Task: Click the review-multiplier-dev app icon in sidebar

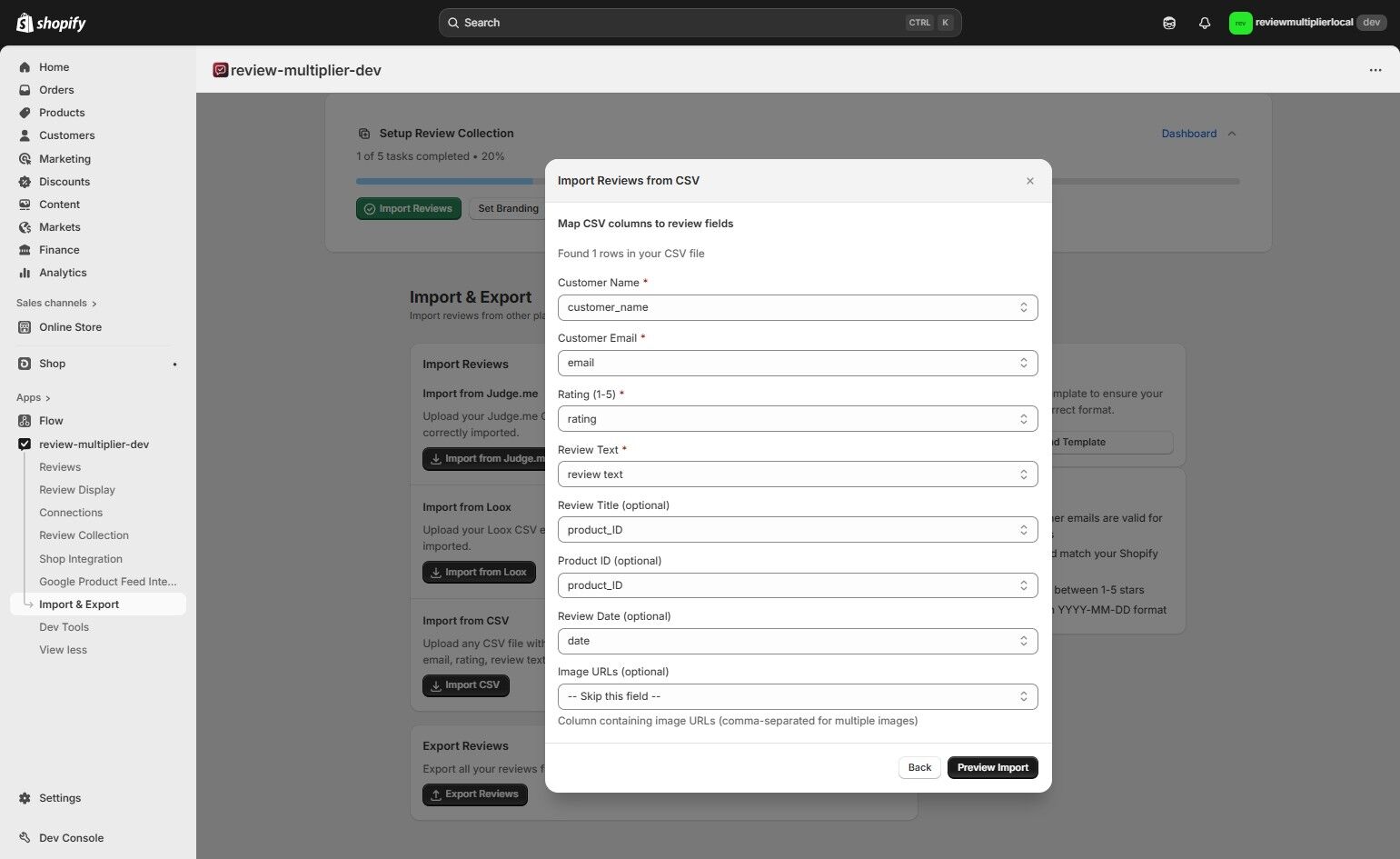Action: point(25,444)
